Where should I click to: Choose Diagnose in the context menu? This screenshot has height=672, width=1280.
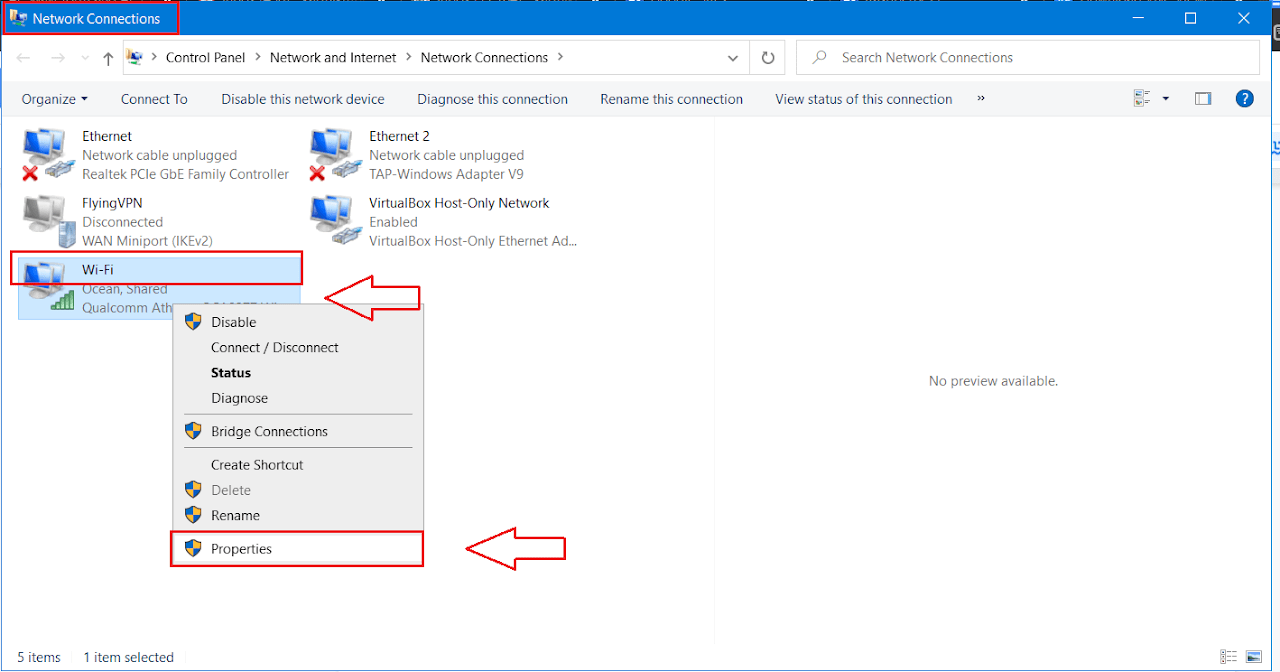point(298,398)
